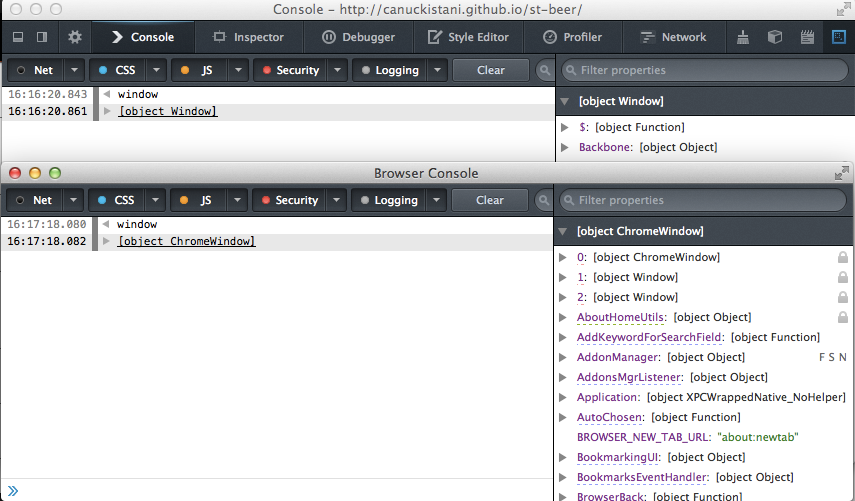Click the paintbrush paint flashing icon
This screenshot has width=855, height=501.
pos(743,37)
